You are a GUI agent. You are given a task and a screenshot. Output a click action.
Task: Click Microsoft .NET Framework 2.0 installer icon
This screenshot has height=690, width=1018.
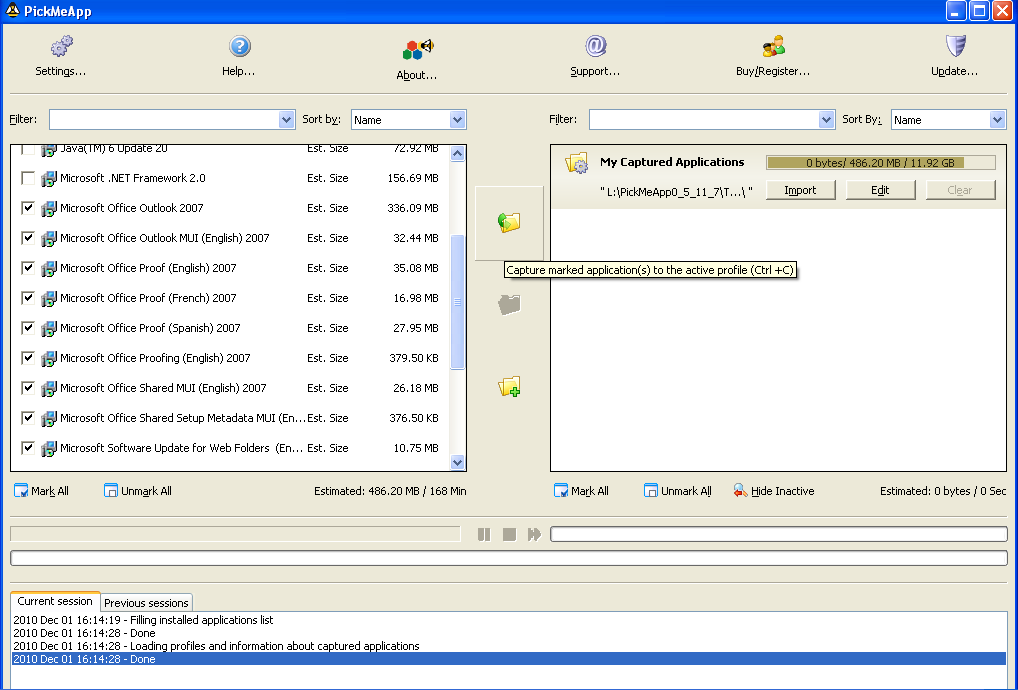[48, 179]
